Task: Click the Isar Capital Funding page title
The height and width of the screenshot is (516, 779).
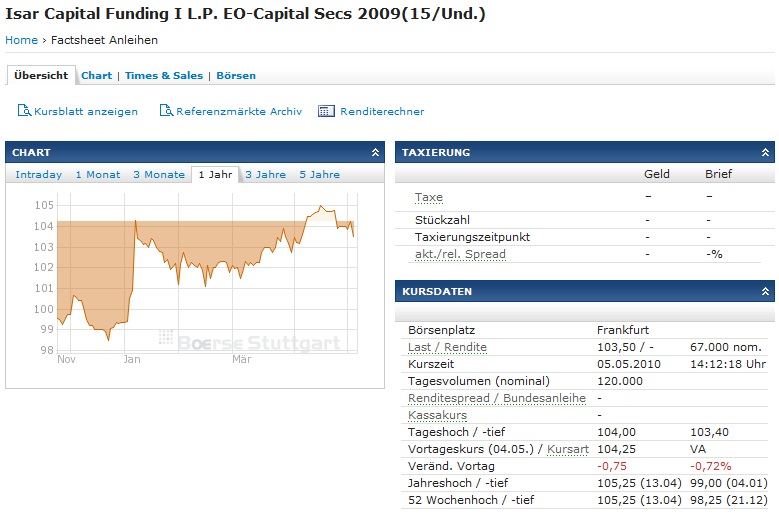Action: click(245, 14)
